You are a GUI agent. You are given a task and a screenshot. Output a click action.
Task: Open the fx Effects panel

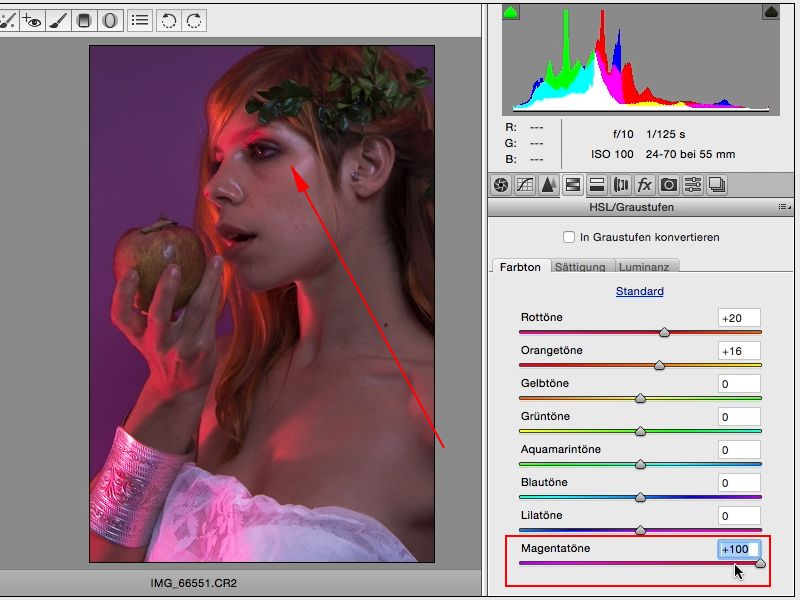coord(644,185)
